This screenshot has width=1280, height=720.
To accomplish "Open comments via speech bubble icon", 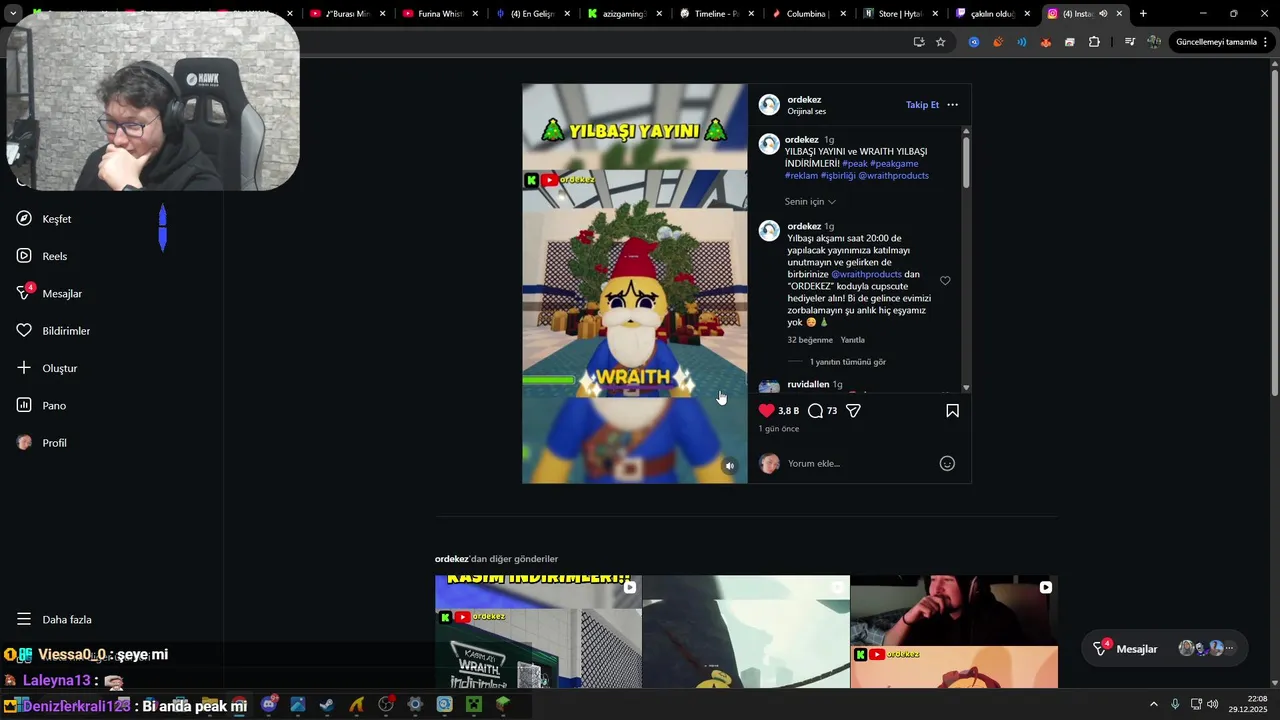I will [815, 410].
